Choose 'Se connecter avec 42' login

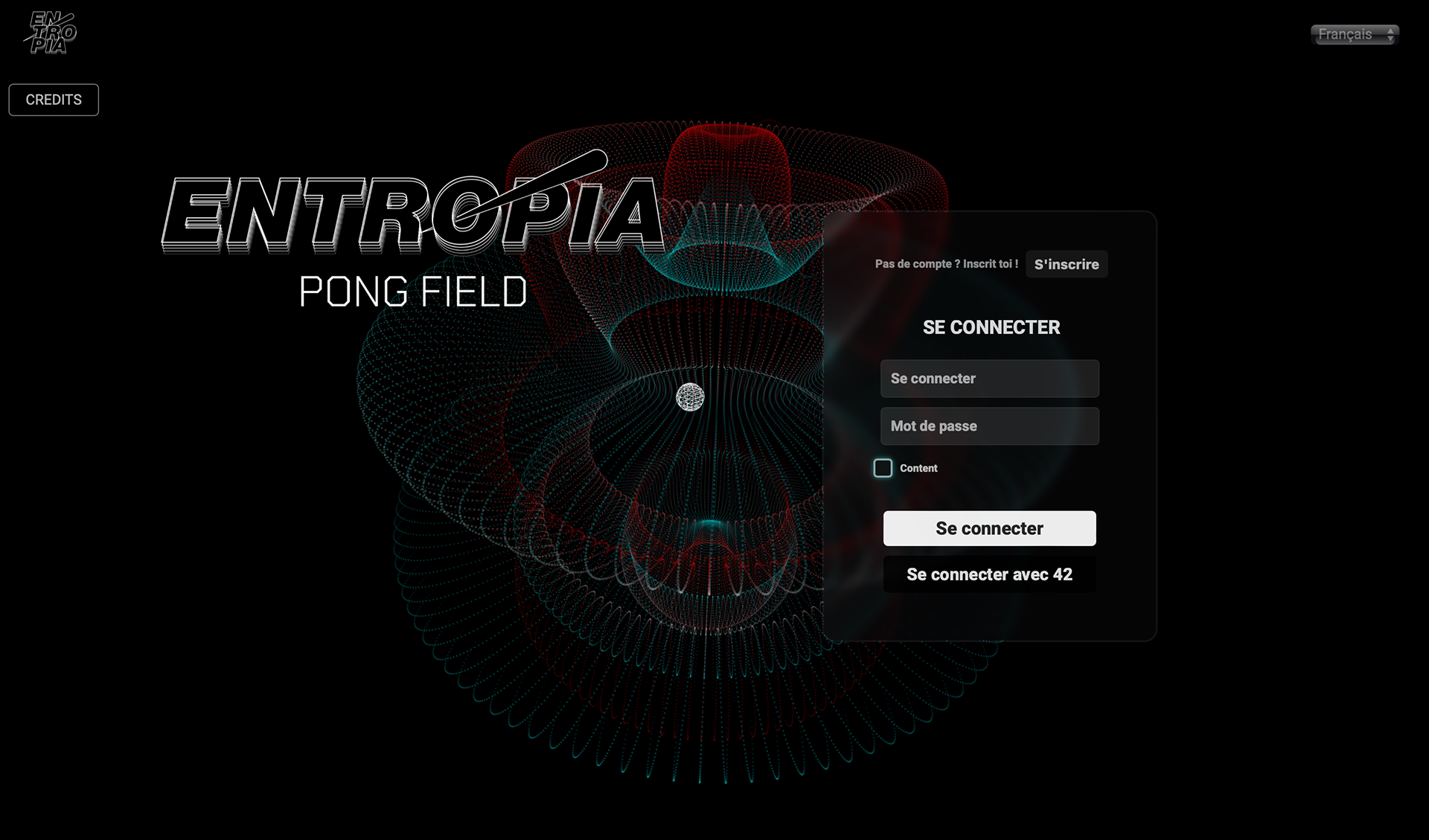pyautogui.click(x=989, y=574)
